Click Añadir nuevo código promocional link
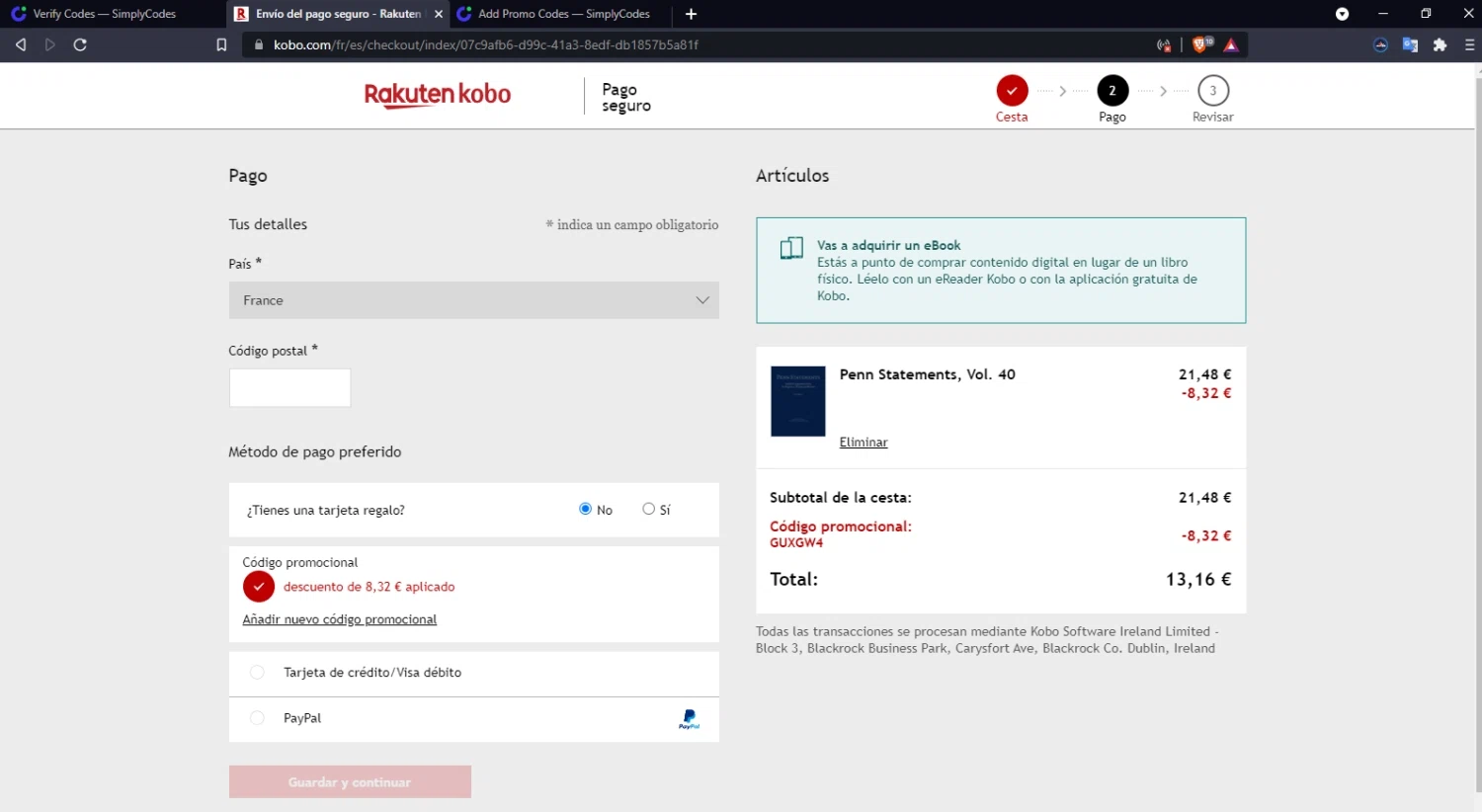1482x812 pixels. tap(340, 619)
